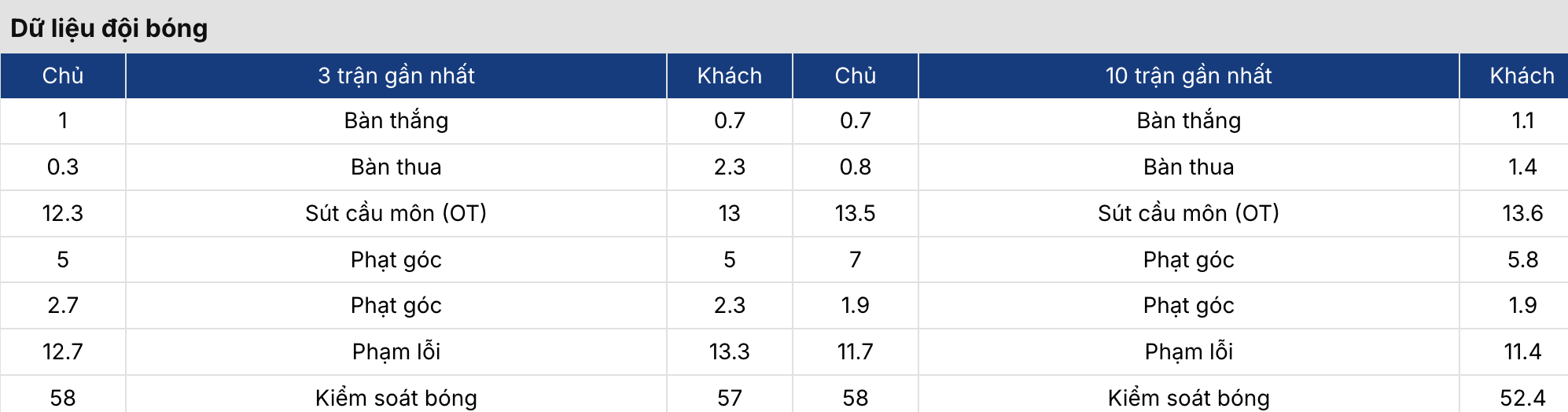Select the "10 trận gần nhất" column header
The height and width of the screenshot is (412, 1568).
click(1188, 75)
